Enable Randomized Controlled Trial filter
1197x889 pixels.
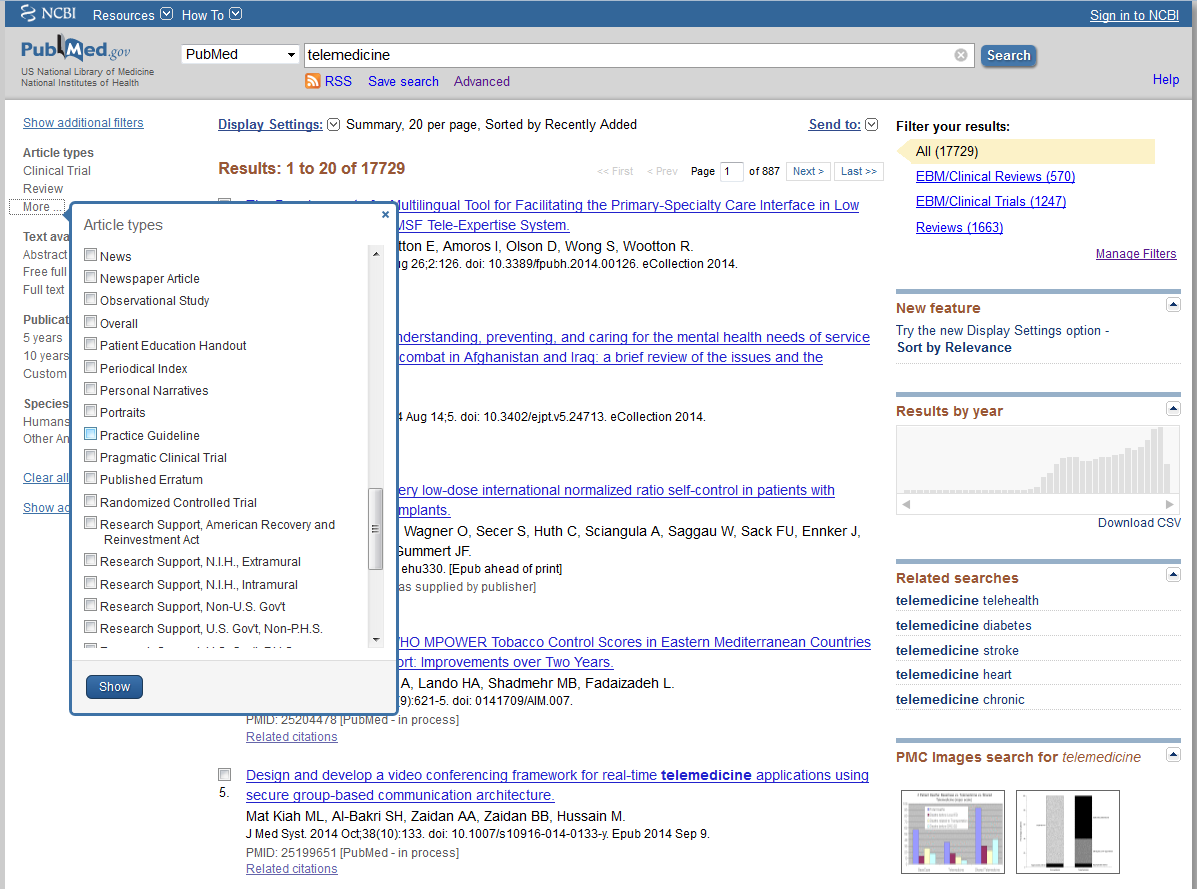click(x=91, y=501)
